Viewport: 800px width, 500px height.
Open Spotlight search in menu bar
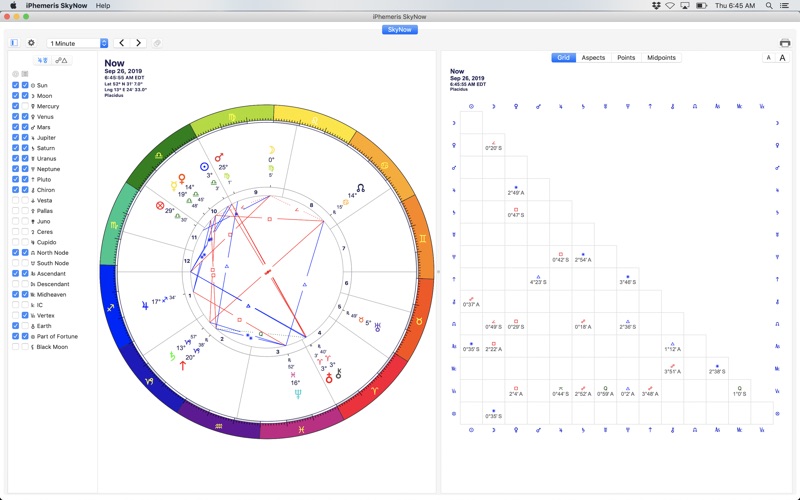pos(769,6)
